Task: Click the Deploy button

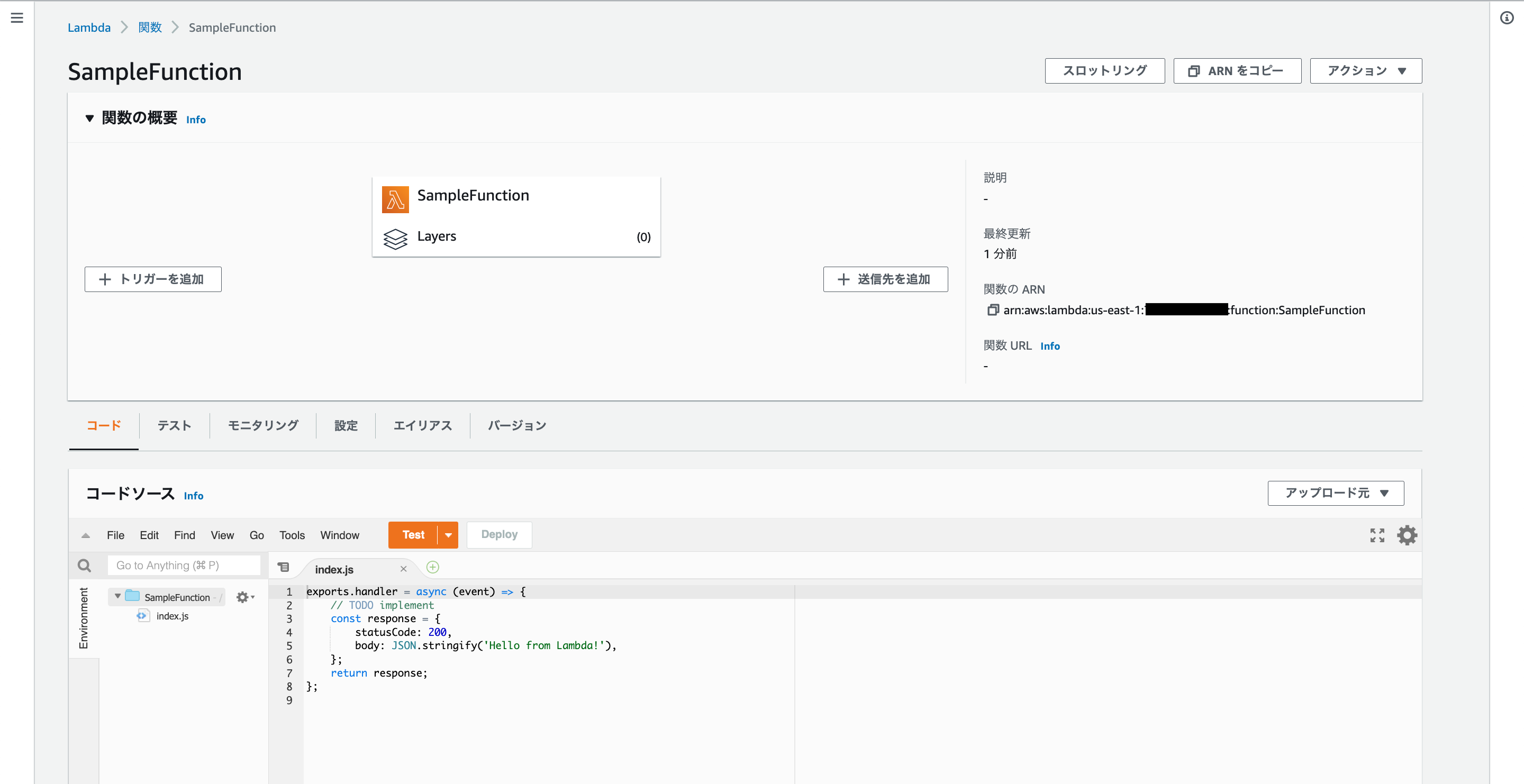Action: coord(498,535)
